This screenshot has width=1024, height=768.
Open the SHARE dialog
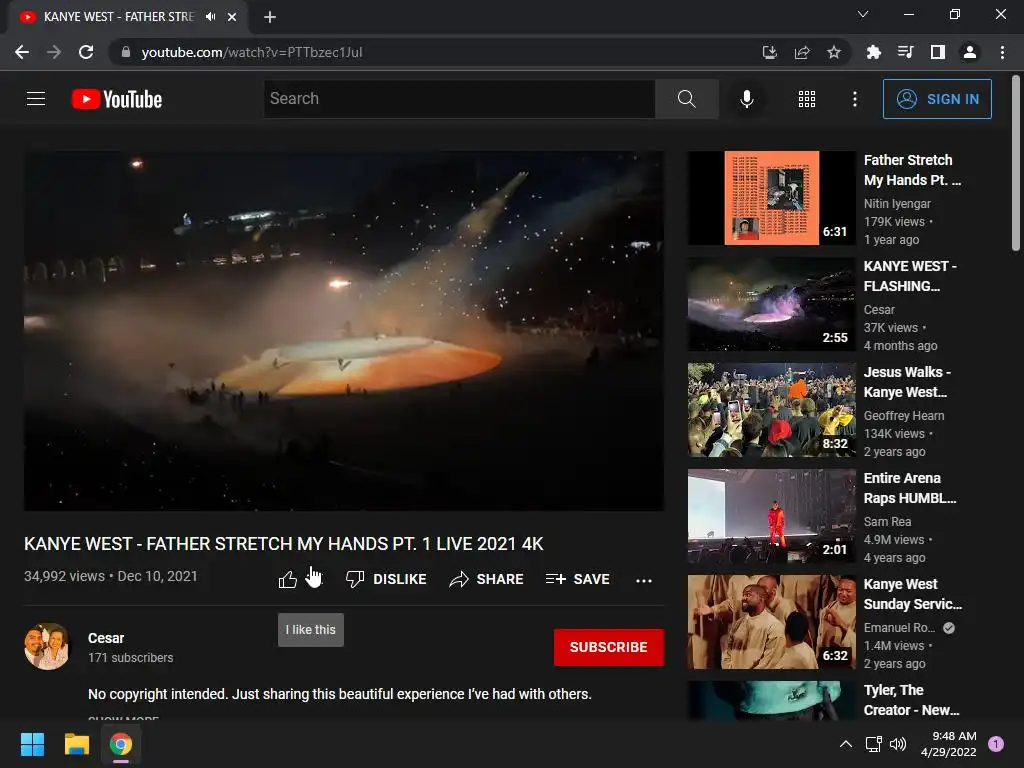point(487,579)
